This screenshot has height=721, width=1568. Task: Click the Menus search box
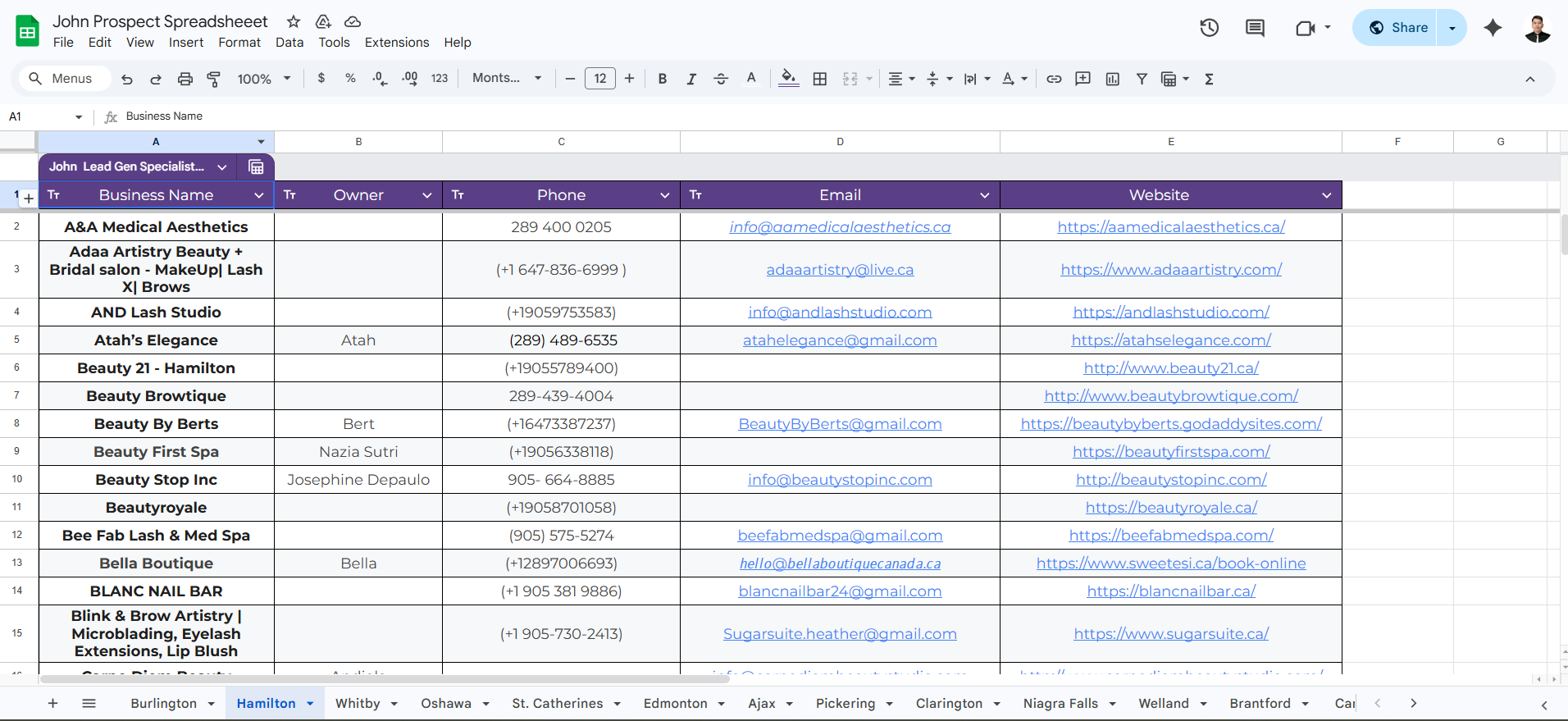(66, 79)
